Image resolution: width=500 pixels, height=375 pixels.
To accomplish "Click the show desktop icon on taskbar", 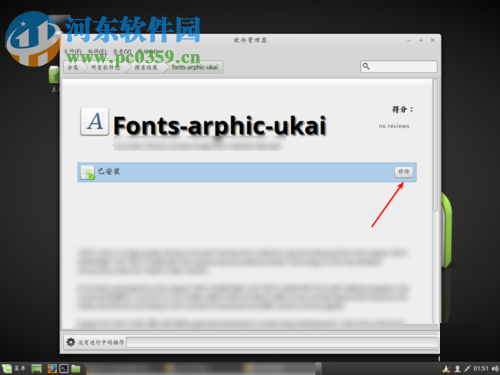I will pos(37,368).
